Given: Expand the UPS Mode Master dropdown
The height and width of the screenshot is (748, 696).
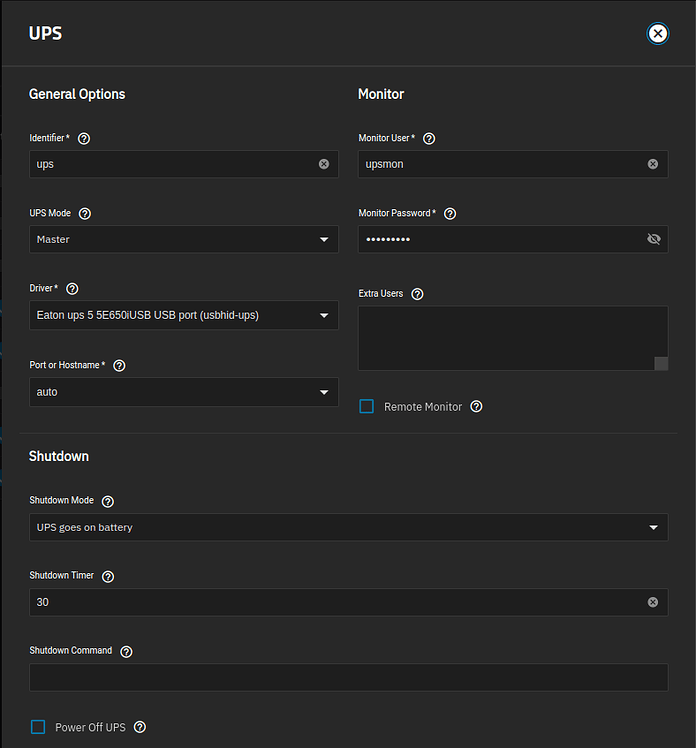Looking at the screenshot, I should (x=184, y=239).
